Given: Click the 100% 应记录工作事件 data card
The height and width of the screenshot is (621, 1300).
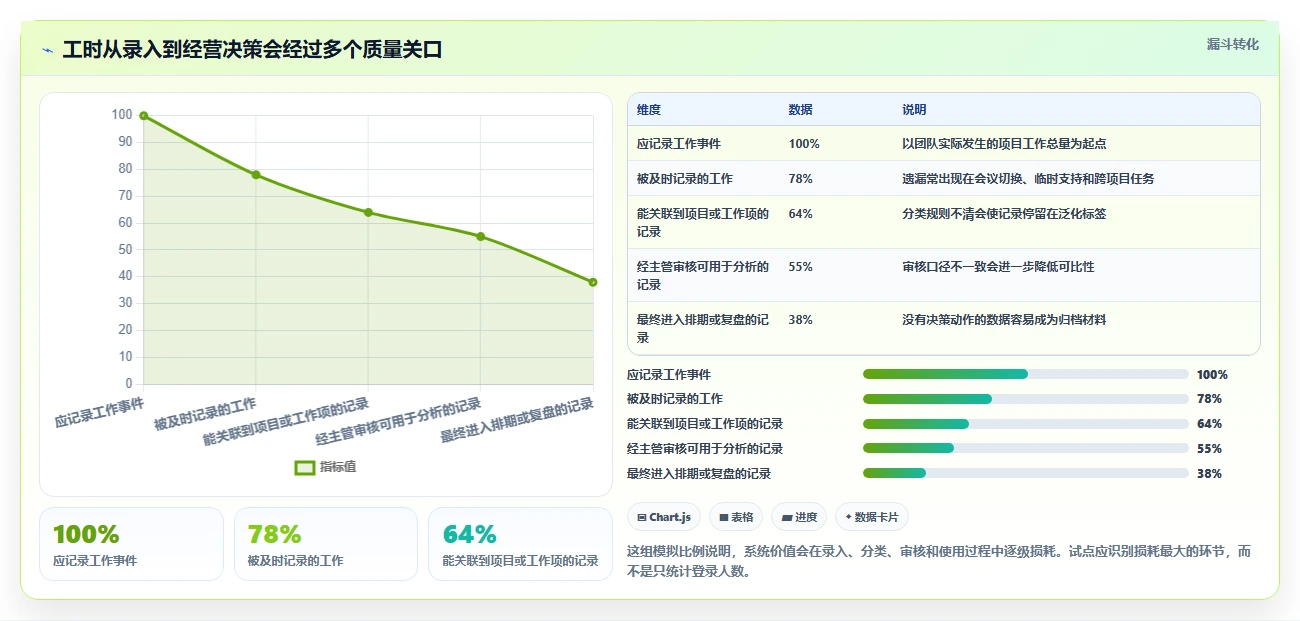Looking at the screenshot, I should click(131, 544).
